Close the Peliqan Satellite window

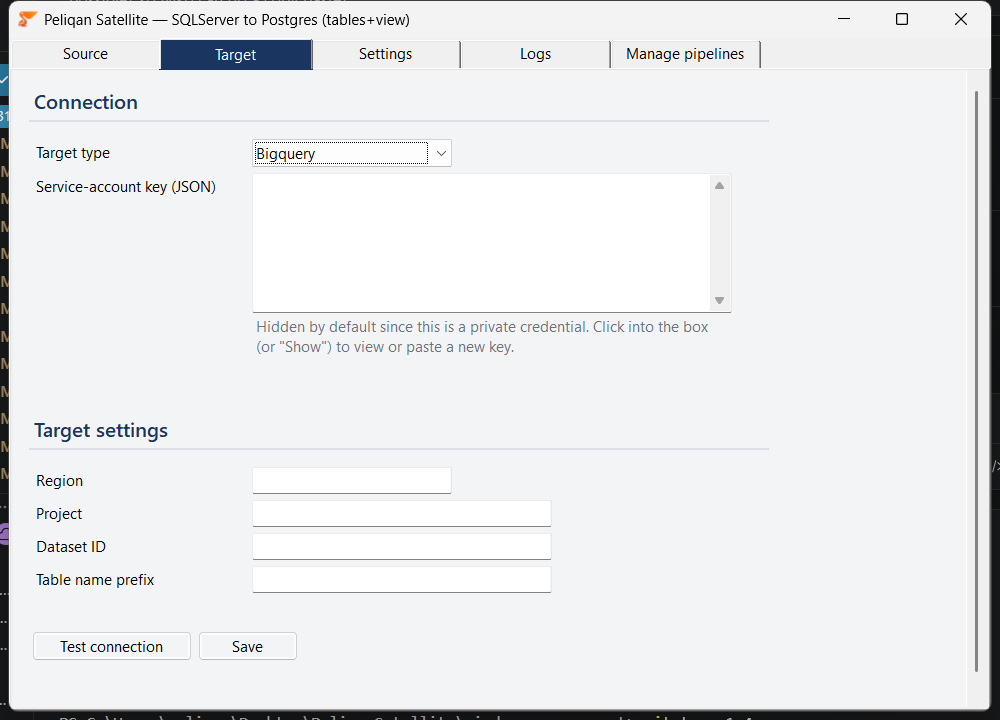(x=960, y=19)
